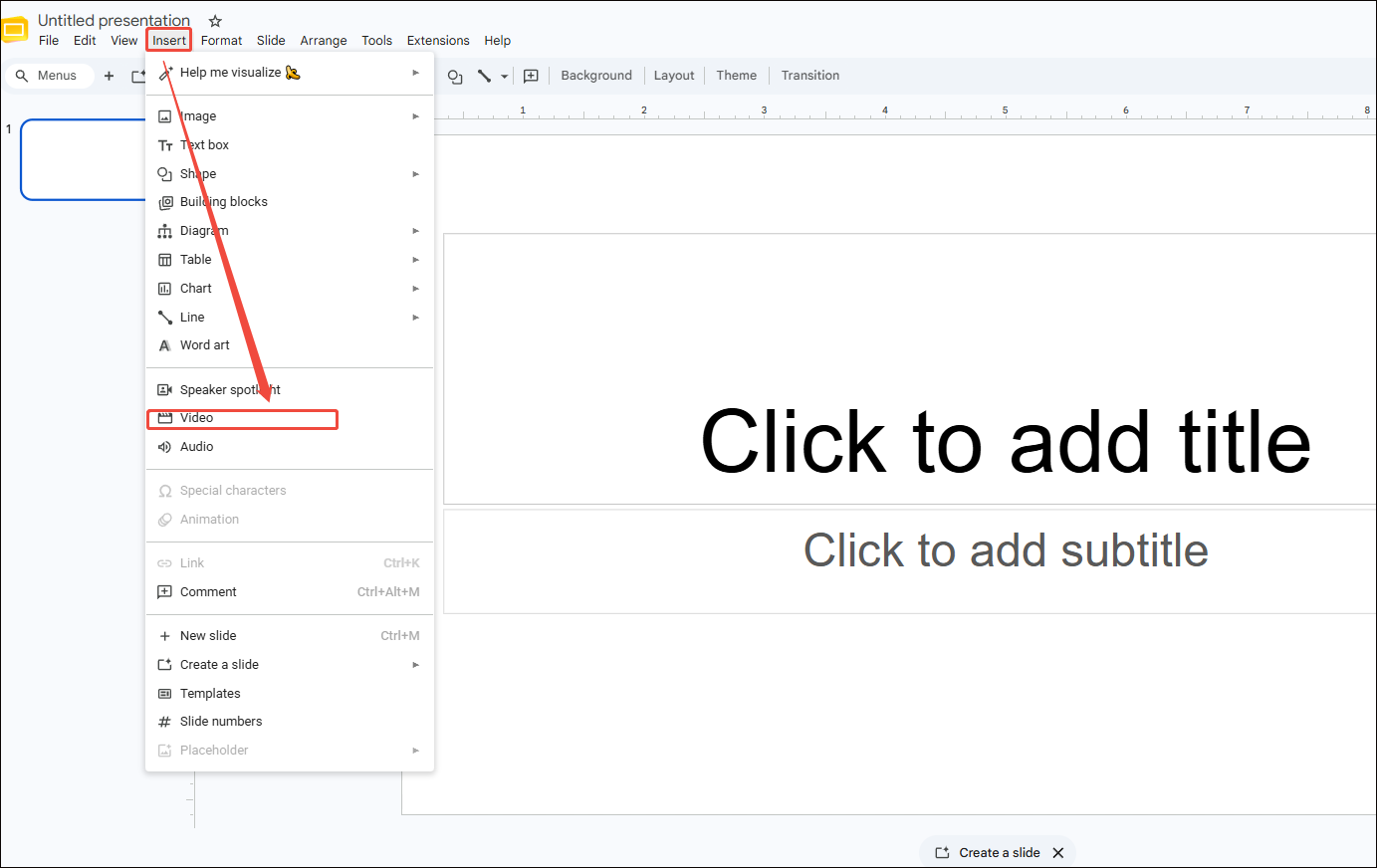Open the Edit menu

pos(85,41)
